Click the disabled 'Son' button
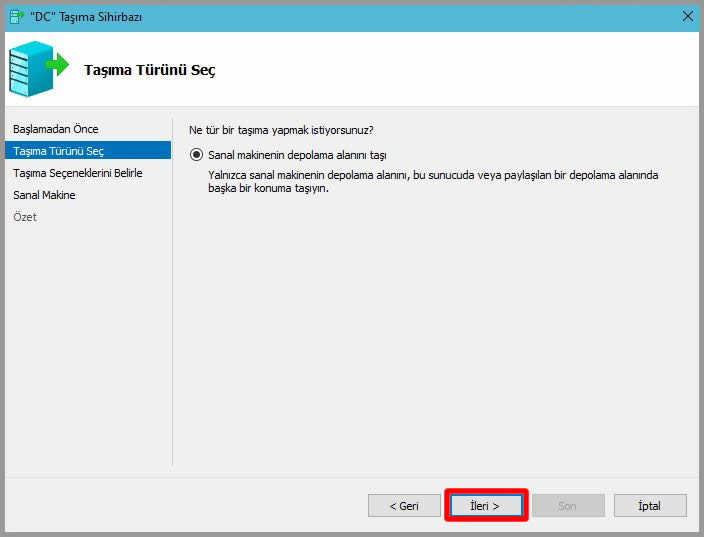This screenshot has width=704, height=537. 567,506
